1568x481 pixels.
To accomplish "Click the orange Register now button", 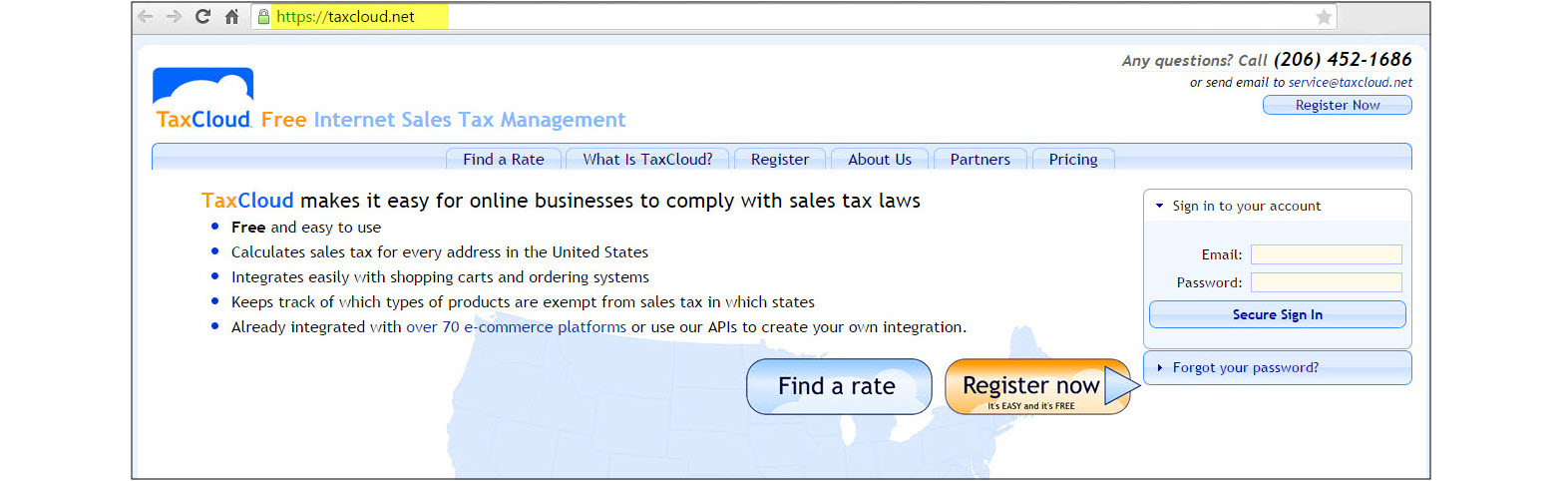I will click(x=1037, y=386).
